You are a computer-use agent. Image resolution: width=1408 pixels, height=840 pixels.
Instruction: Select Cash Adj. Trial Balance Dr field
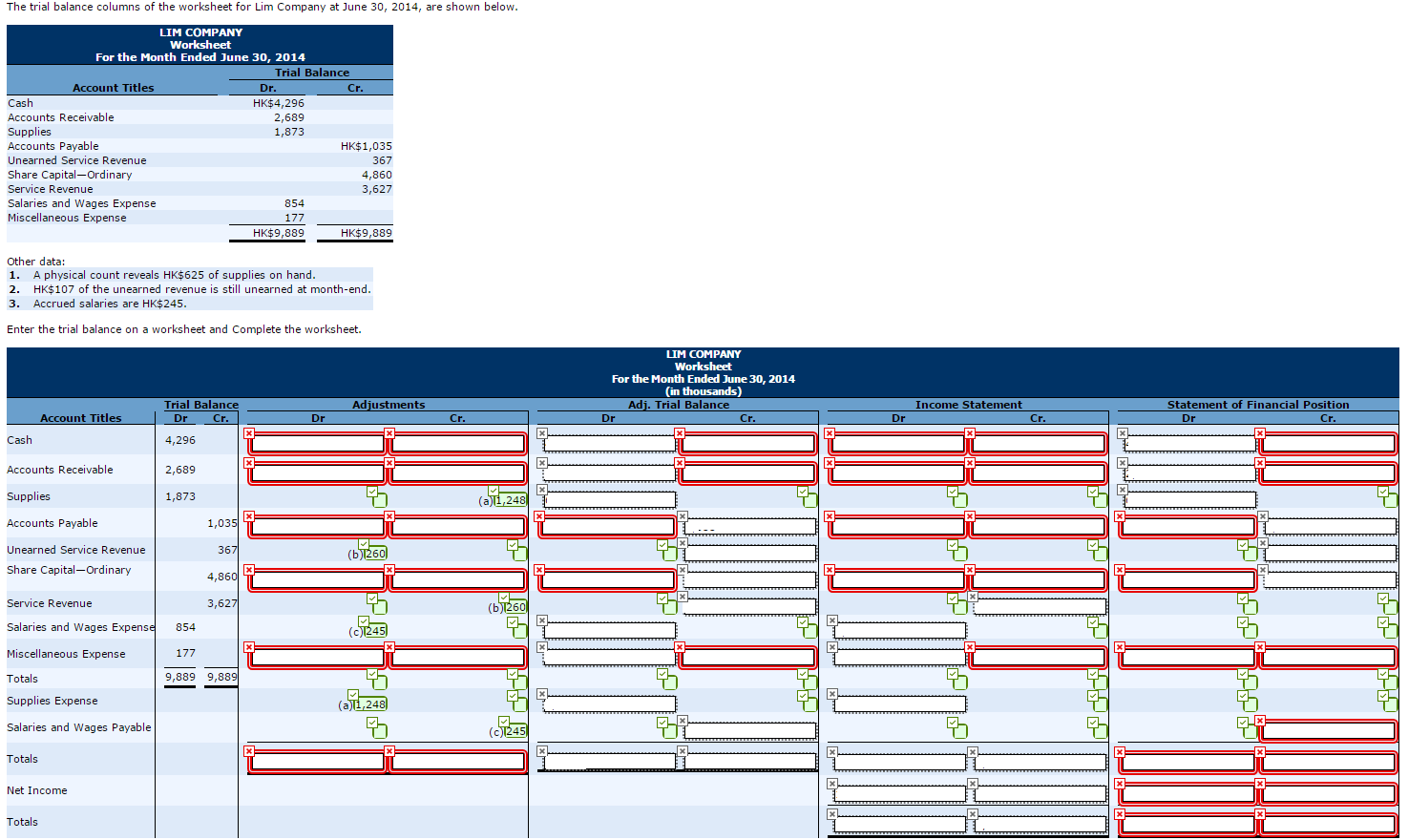(x=610, y=444)
